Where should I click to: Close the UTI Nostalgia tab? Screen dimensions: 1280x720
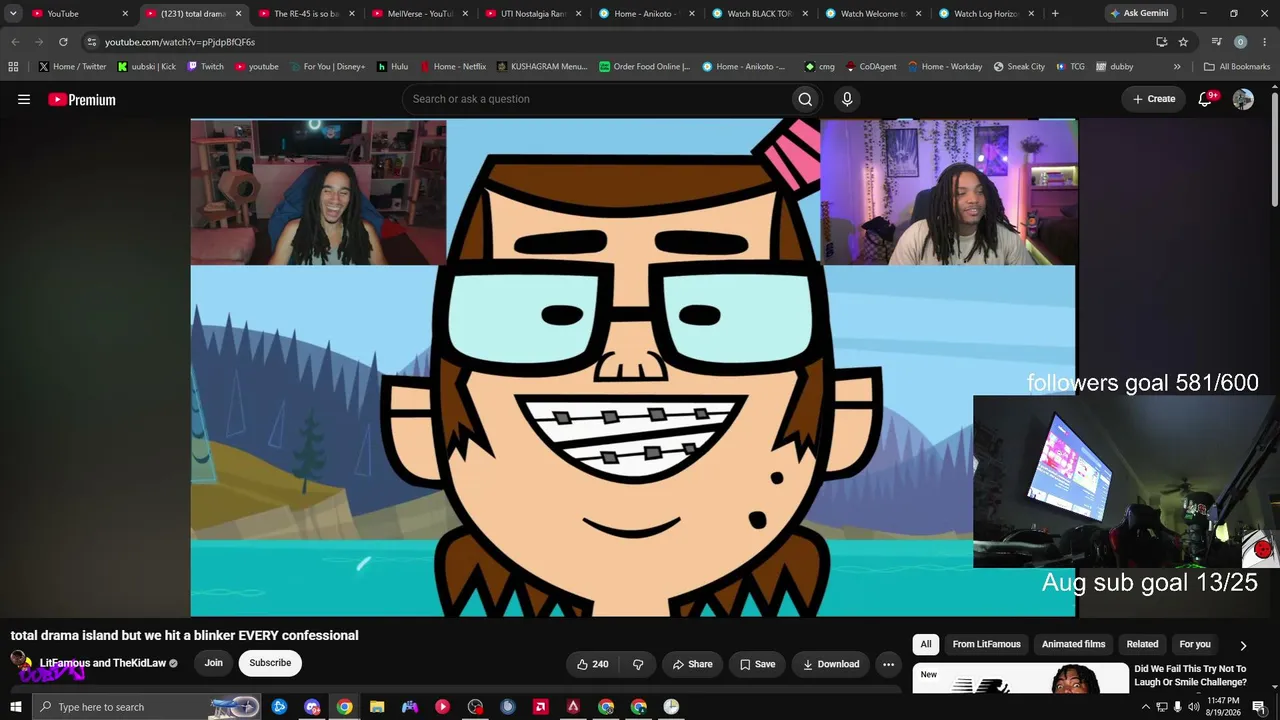[x=578, y=14]
